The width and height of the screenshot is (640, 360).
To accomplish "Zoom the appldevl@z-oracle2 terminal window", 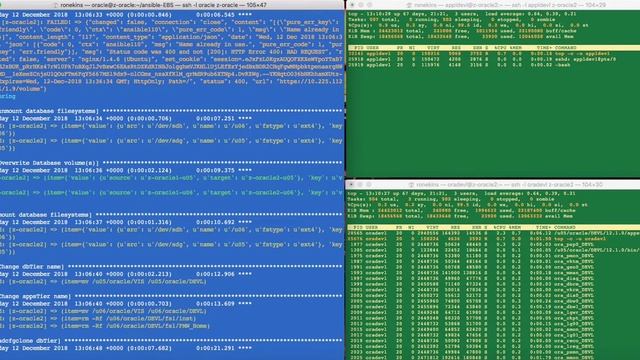I will point(369,5).
